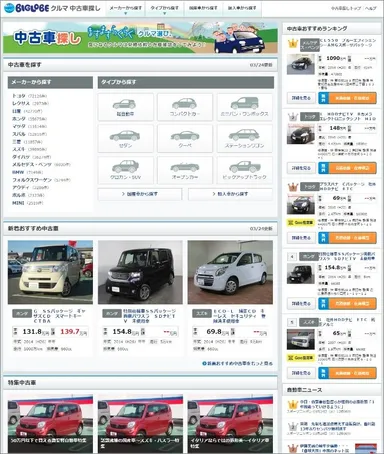Click the silver crown of the second-ranked car
This screenshot has width=384, height=454.
(x=293, y=117)
